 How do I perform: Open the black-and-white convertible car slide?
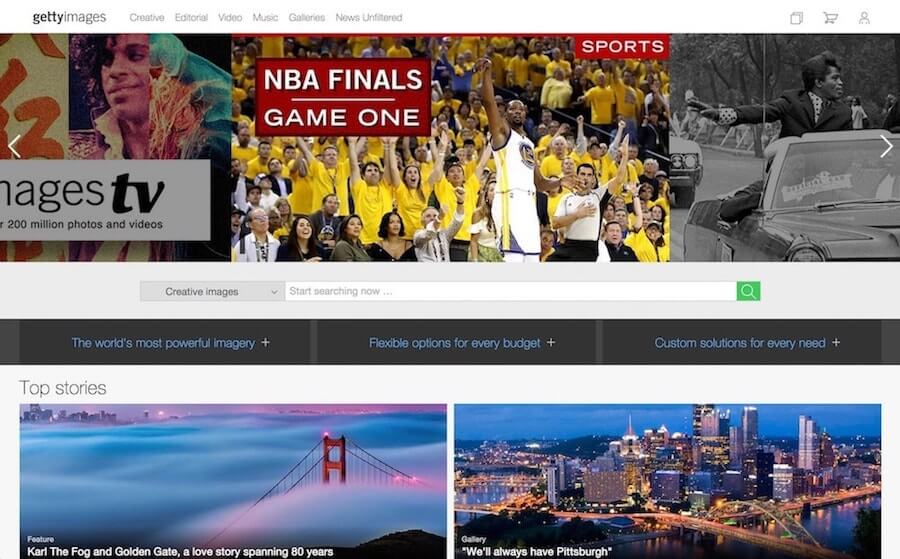pos(785,147)
